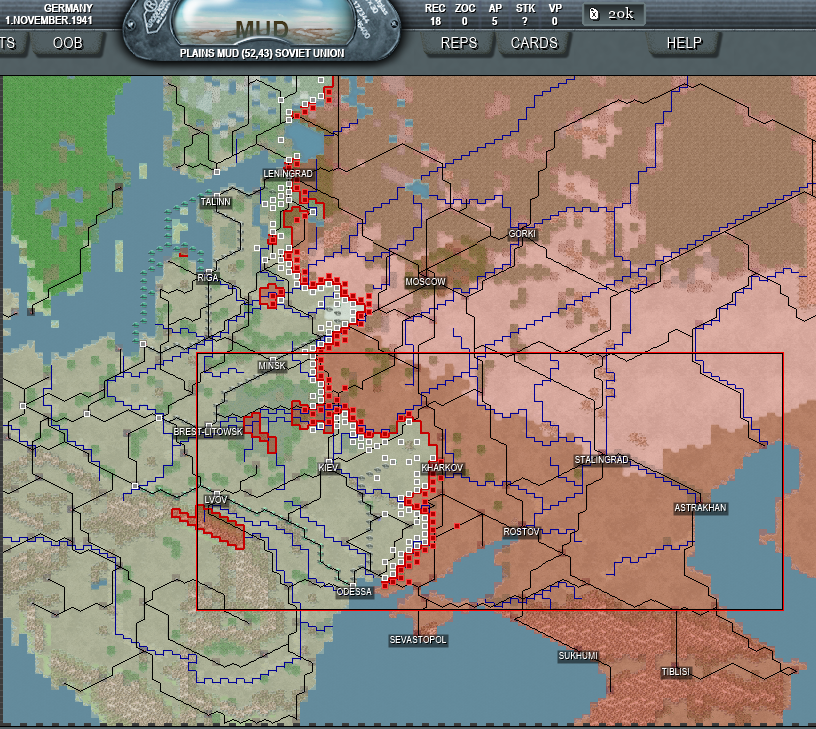Click the Kiev city marker

pyautogui.click(x=328, y=468)
